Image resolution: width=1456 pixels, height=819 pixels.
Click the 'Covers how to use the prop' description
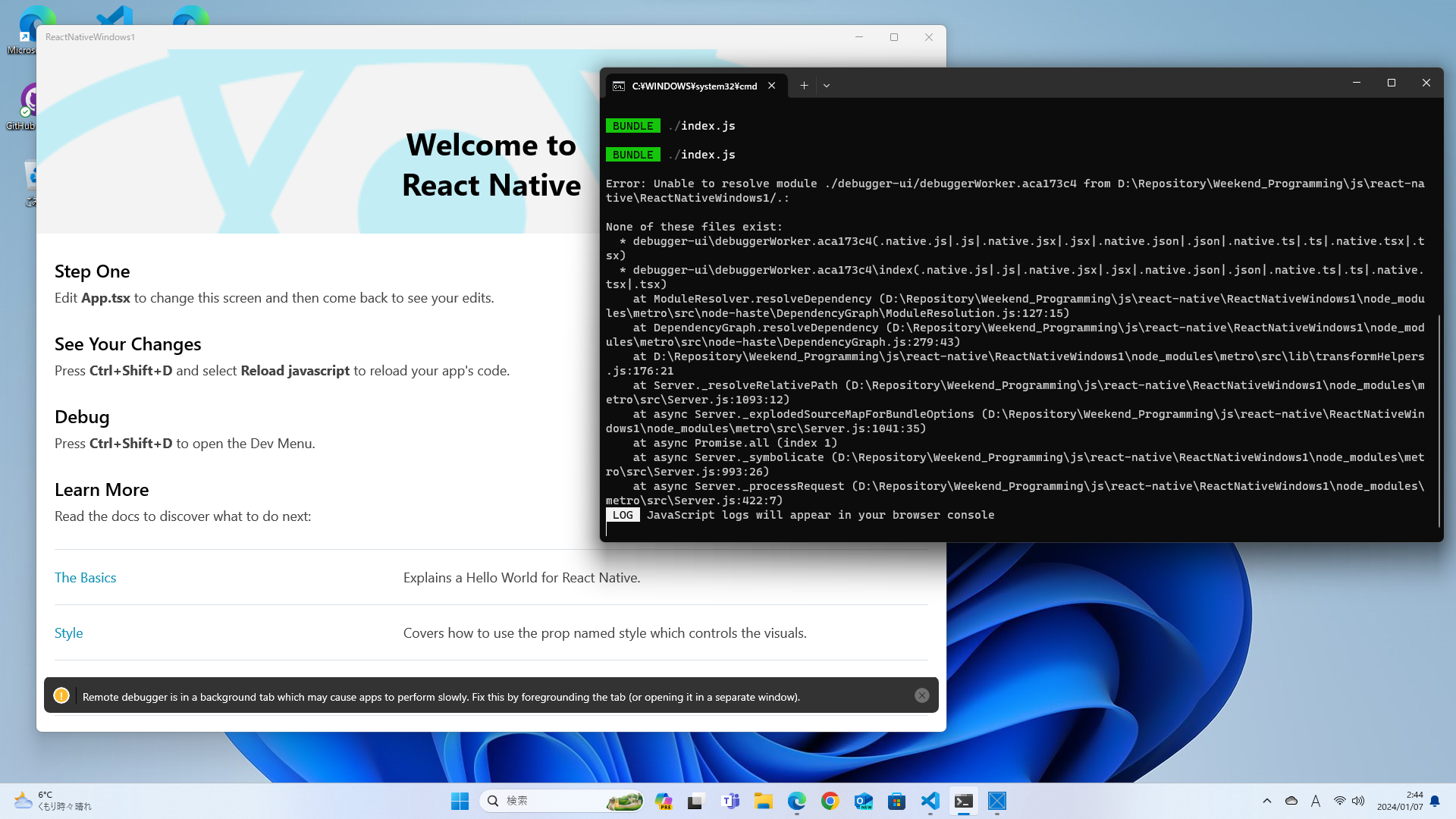pos(605,633)
